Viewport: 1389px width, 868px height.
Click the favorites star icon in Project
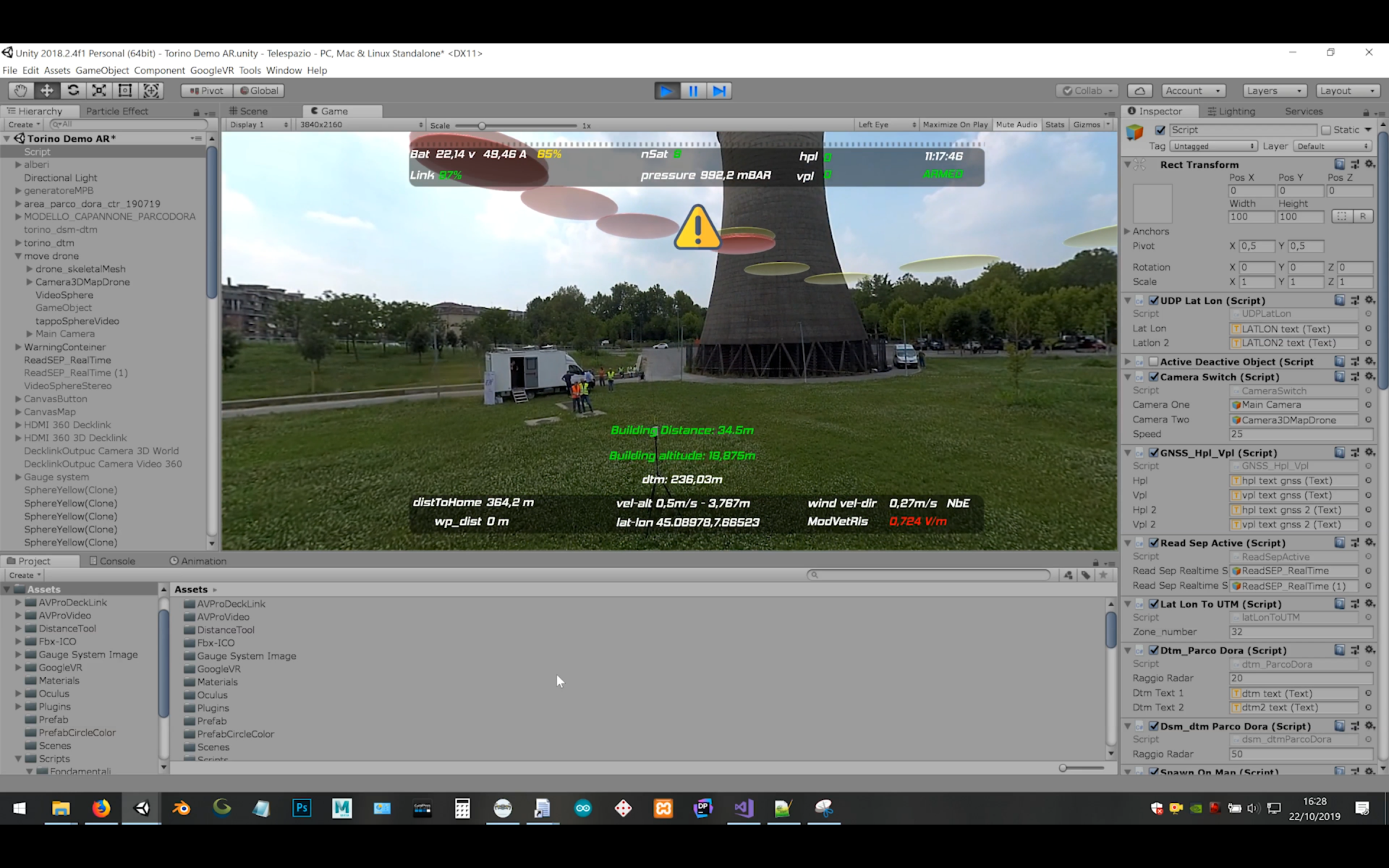[1103, 575]
